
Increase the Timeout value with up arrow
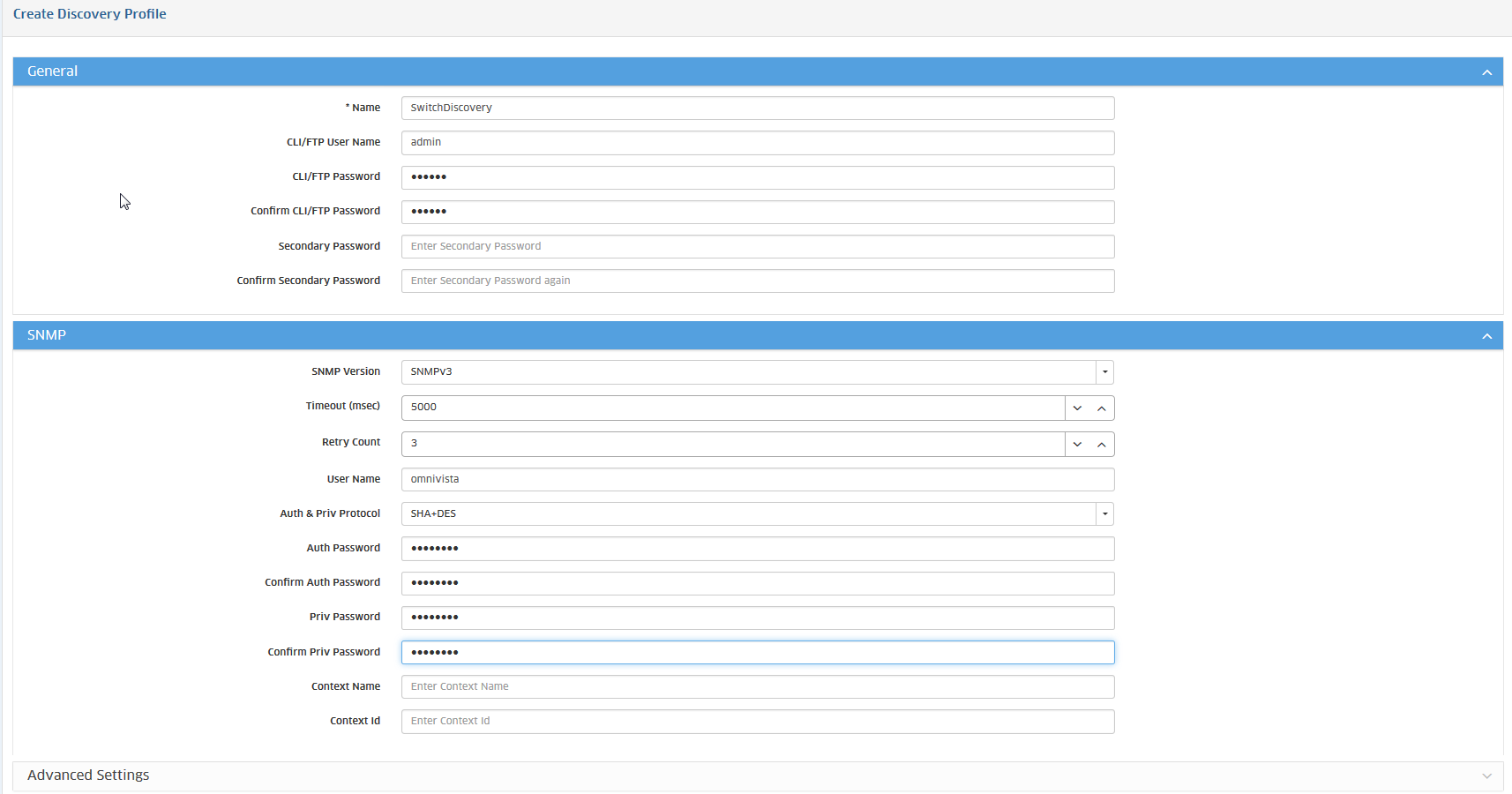click(x=1101, y=408)
